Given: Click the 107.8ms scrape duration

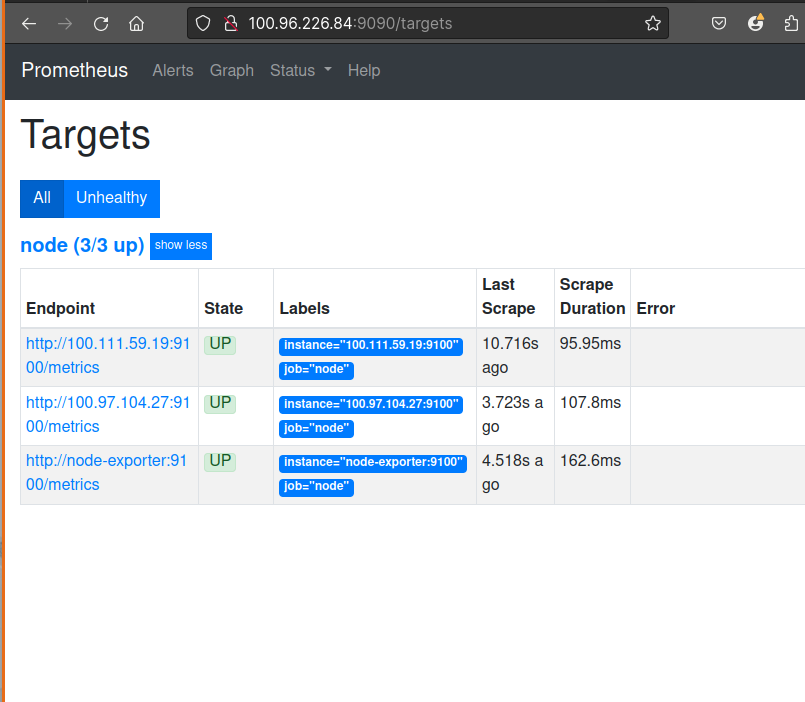Looking at the screenshot, I should click(x=590, y=403).
